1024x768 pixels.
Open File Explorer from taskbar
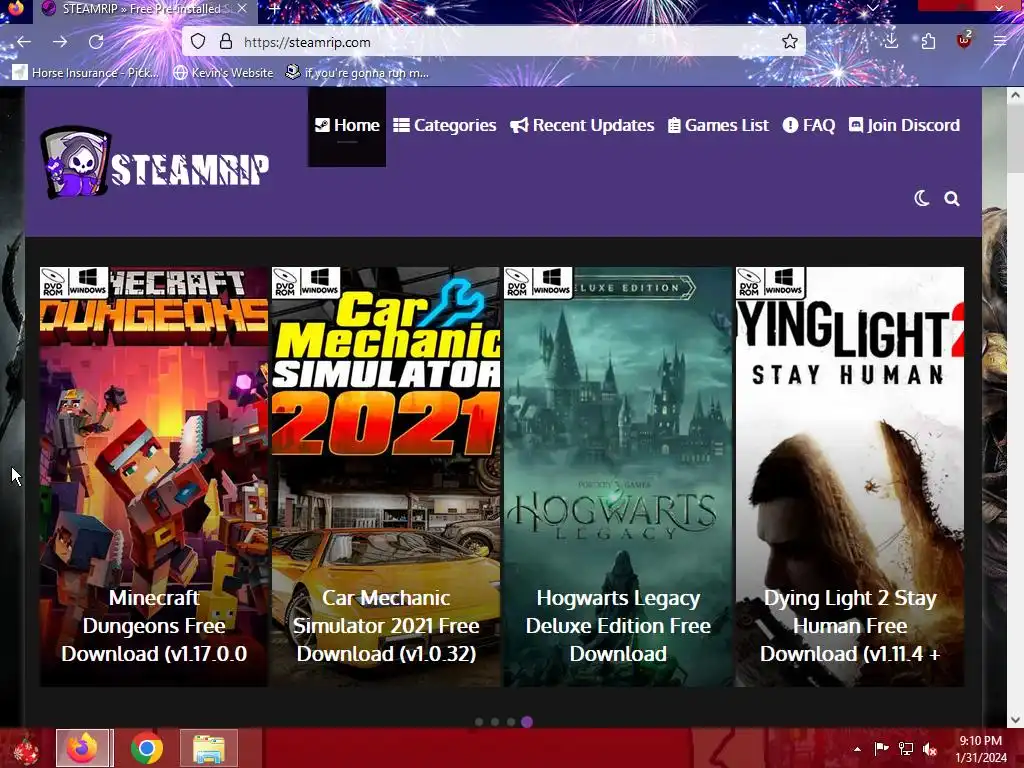(209, 748)
